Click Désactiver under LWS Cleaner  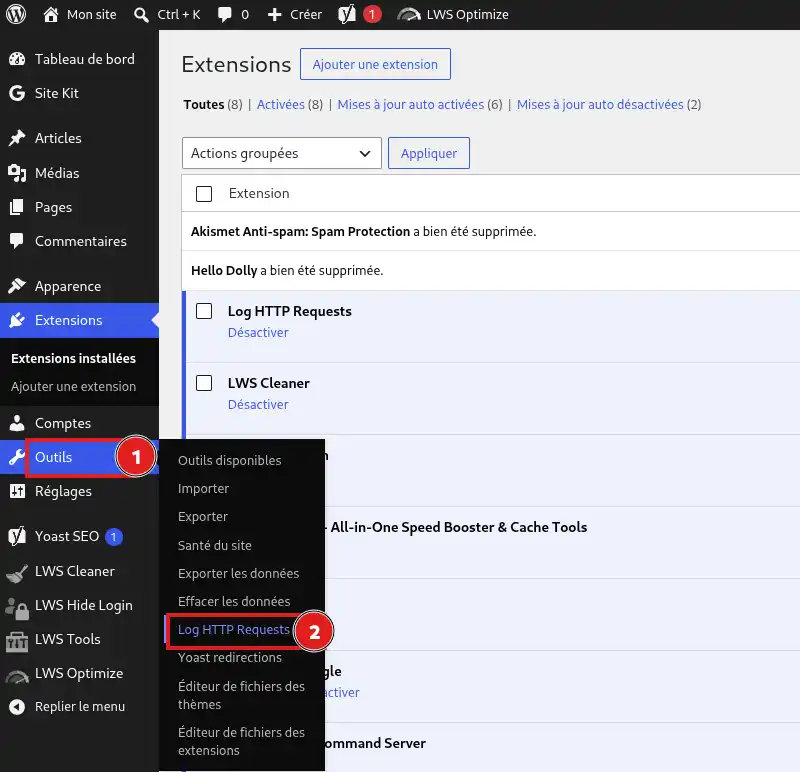coord(258,405)
